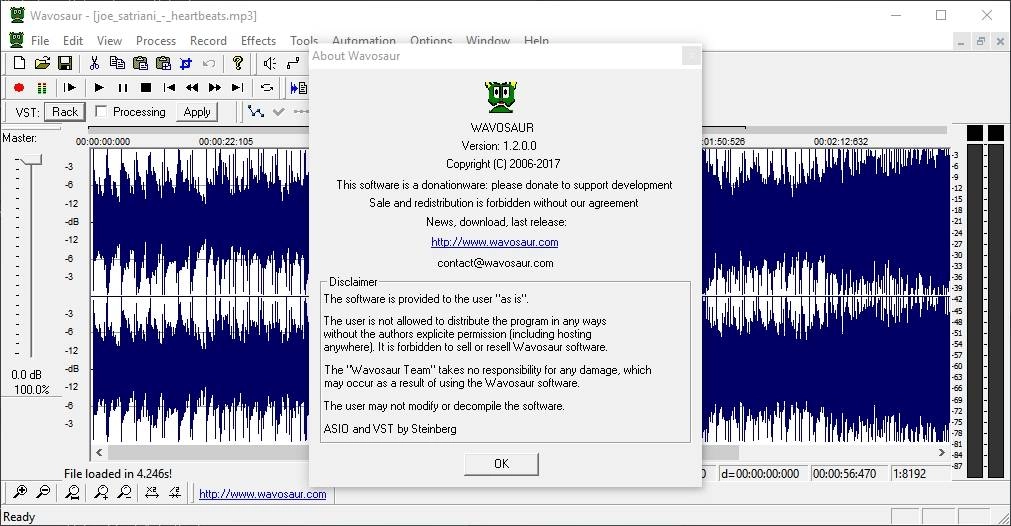Click the red record button
This screenshot has width=1011, height=526.
[19, 87]
